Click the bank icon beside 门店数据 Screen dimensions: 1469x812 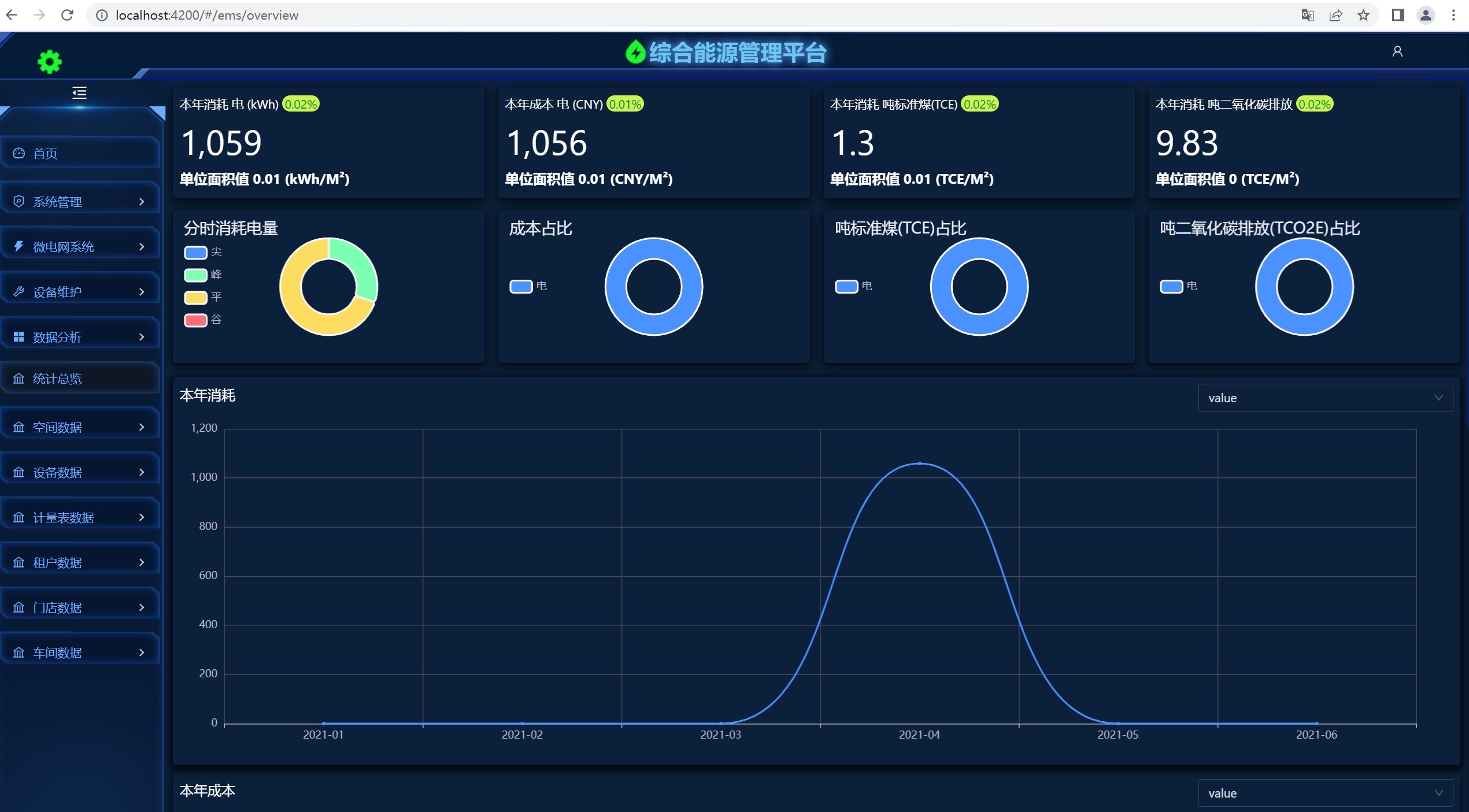[x=19, y=607]
